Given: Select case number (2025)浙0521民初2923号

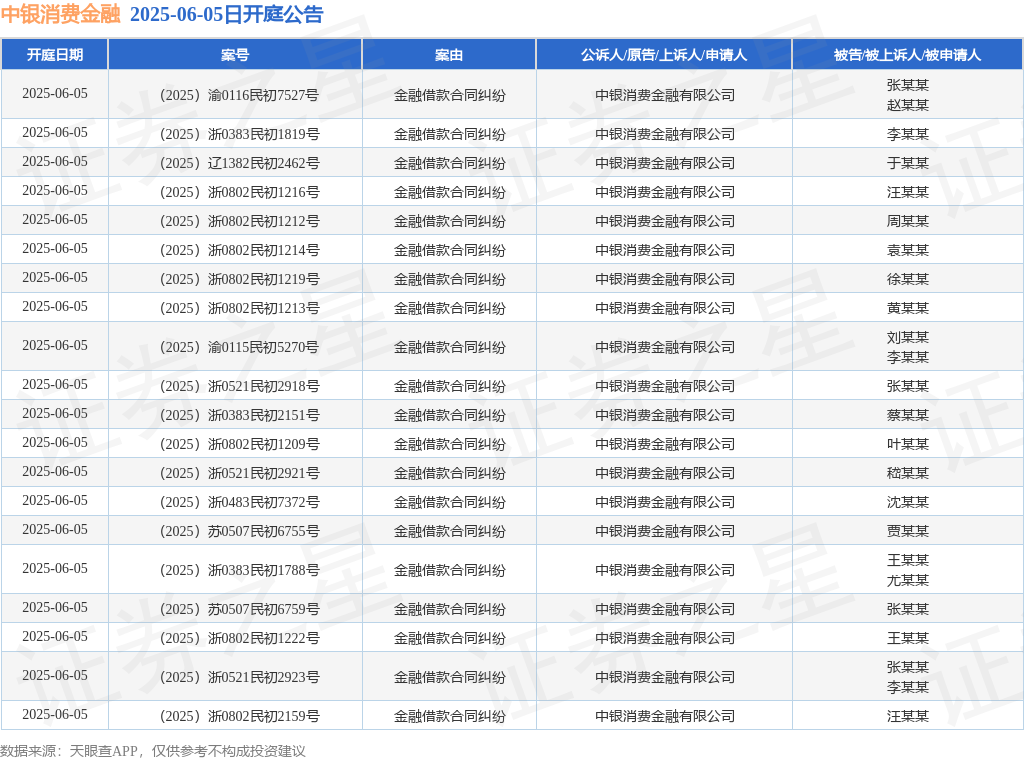Looking at the screenshot, I should pyautogui.click(x=239, y=678).
